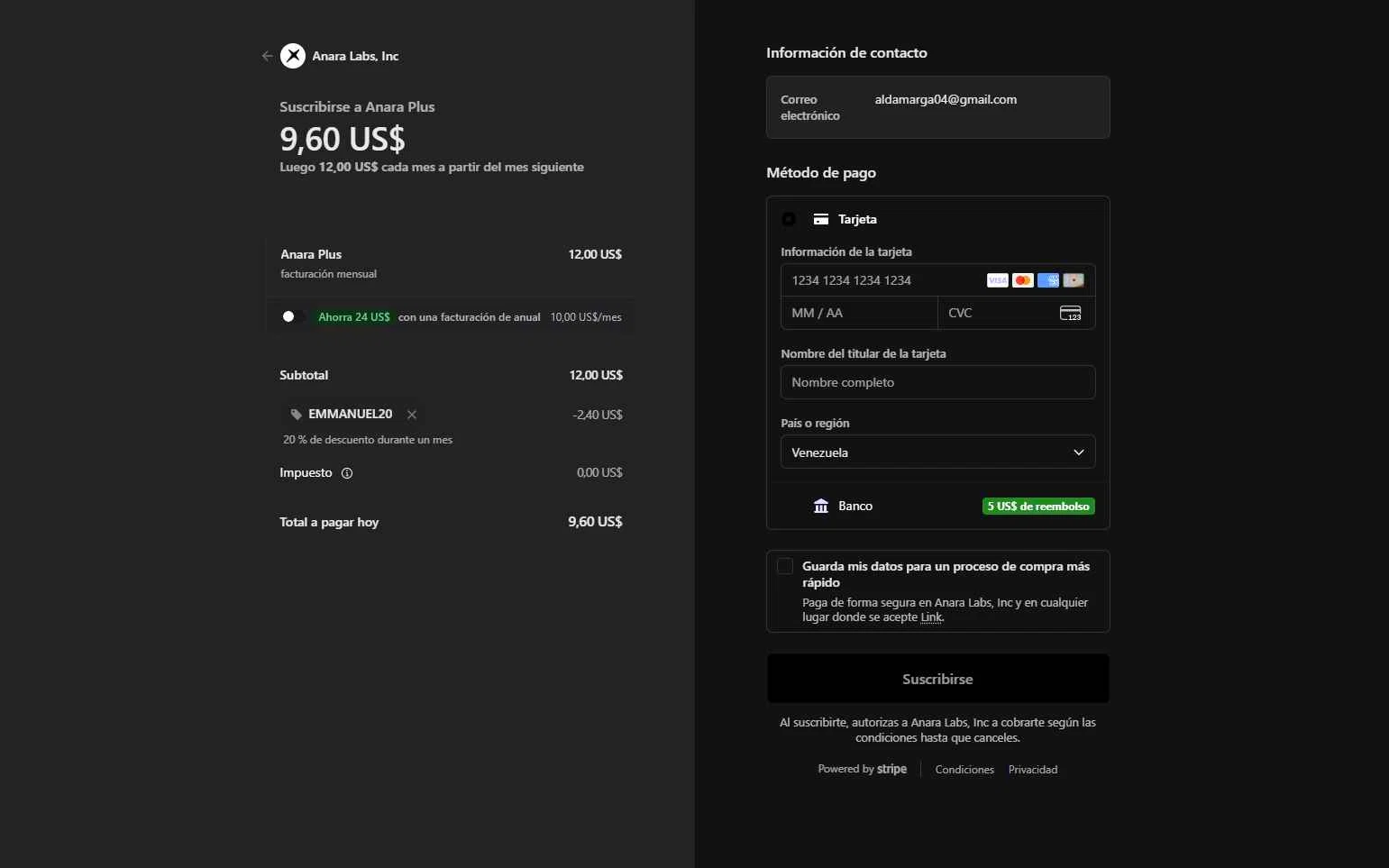Image resolution: width=1389 pixels, height=868 pixels.
Task: Click the Visa card logo
Action: [x=997, y=280]
